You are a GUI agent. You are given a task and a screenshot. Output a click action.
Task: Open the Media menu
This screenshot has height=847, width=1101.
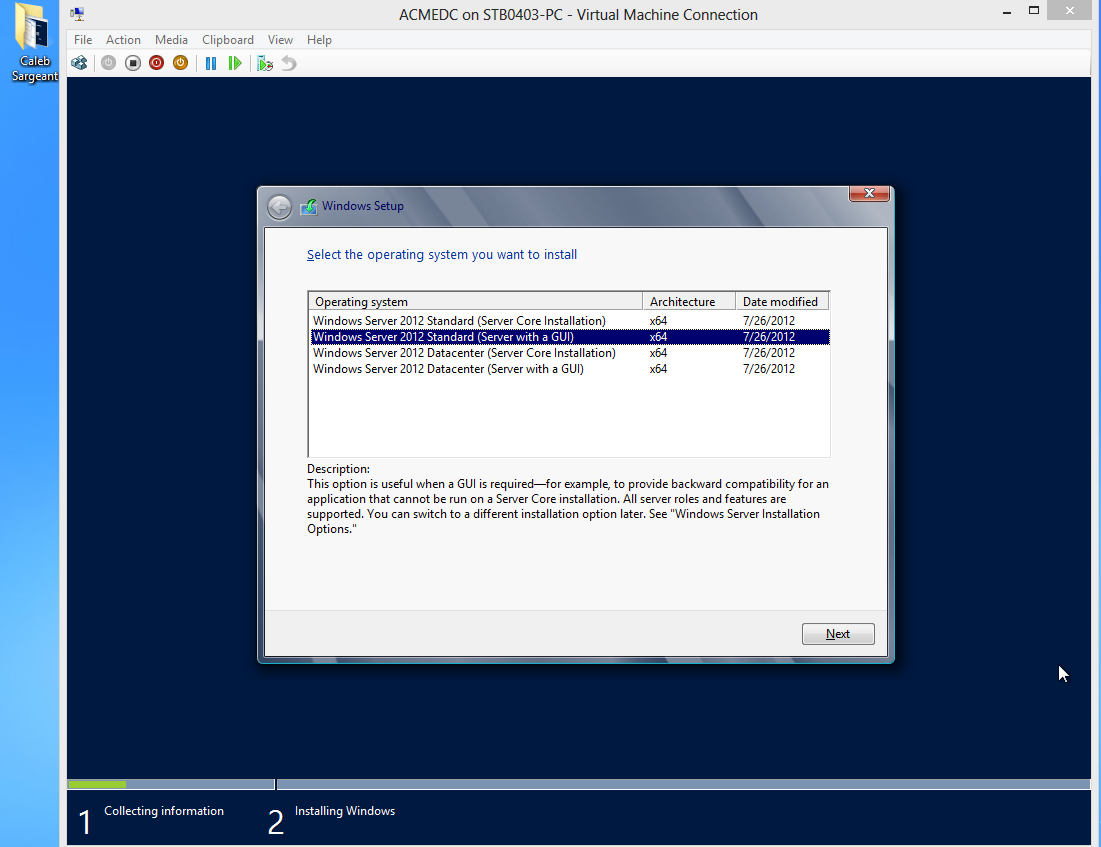(x=171, y=40)
